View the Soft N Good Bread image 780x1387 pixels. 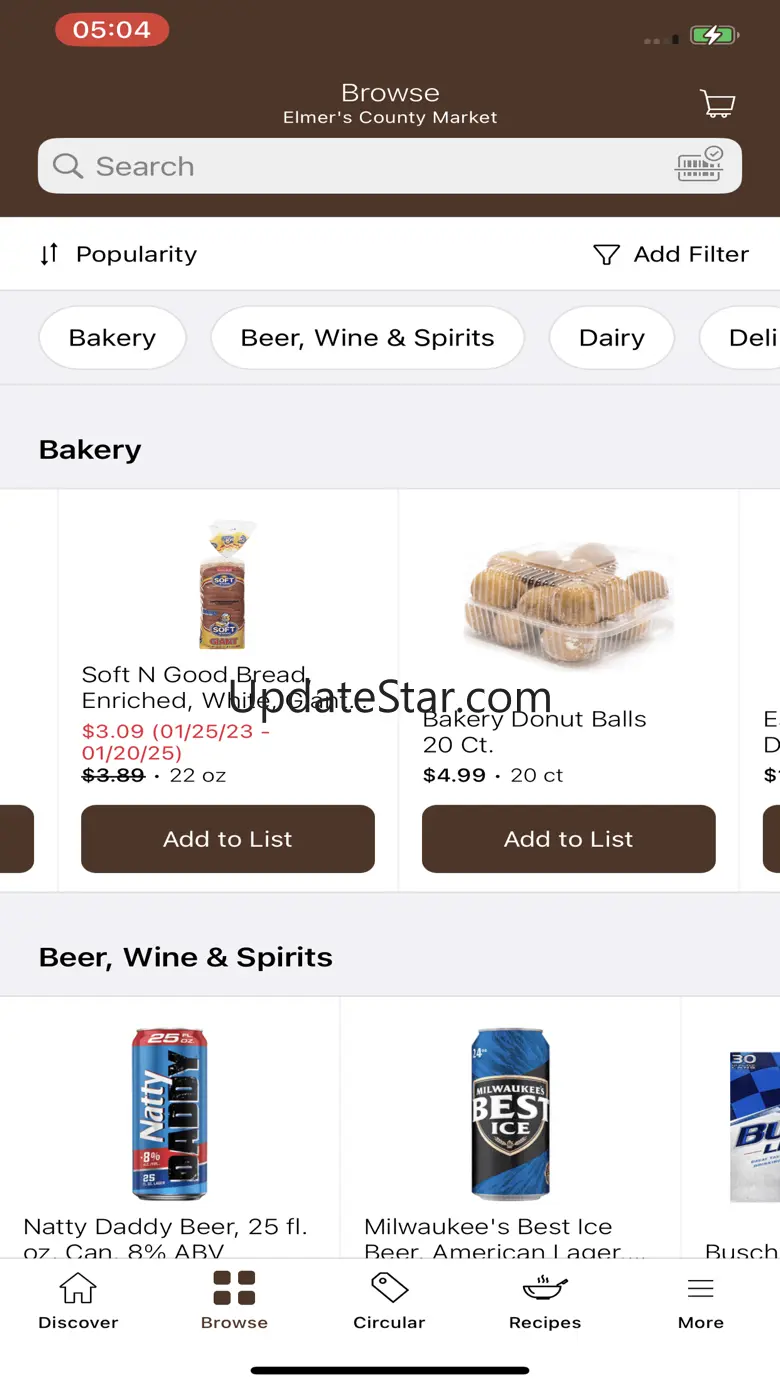[x=224, y=585]
